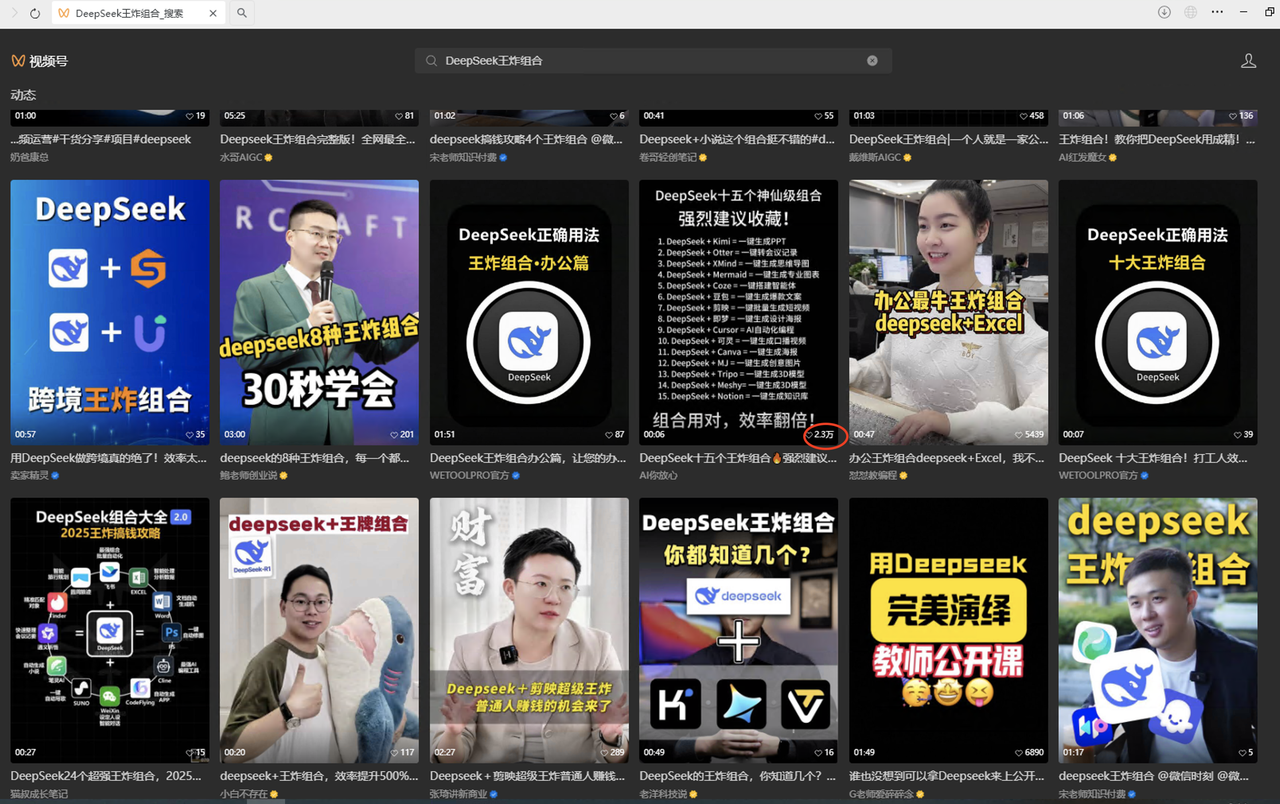Open the video titled 用DeepSeek做跨境真的绝了
The height and width of the screenshot is (804, 1280).
tap(109, 458)
